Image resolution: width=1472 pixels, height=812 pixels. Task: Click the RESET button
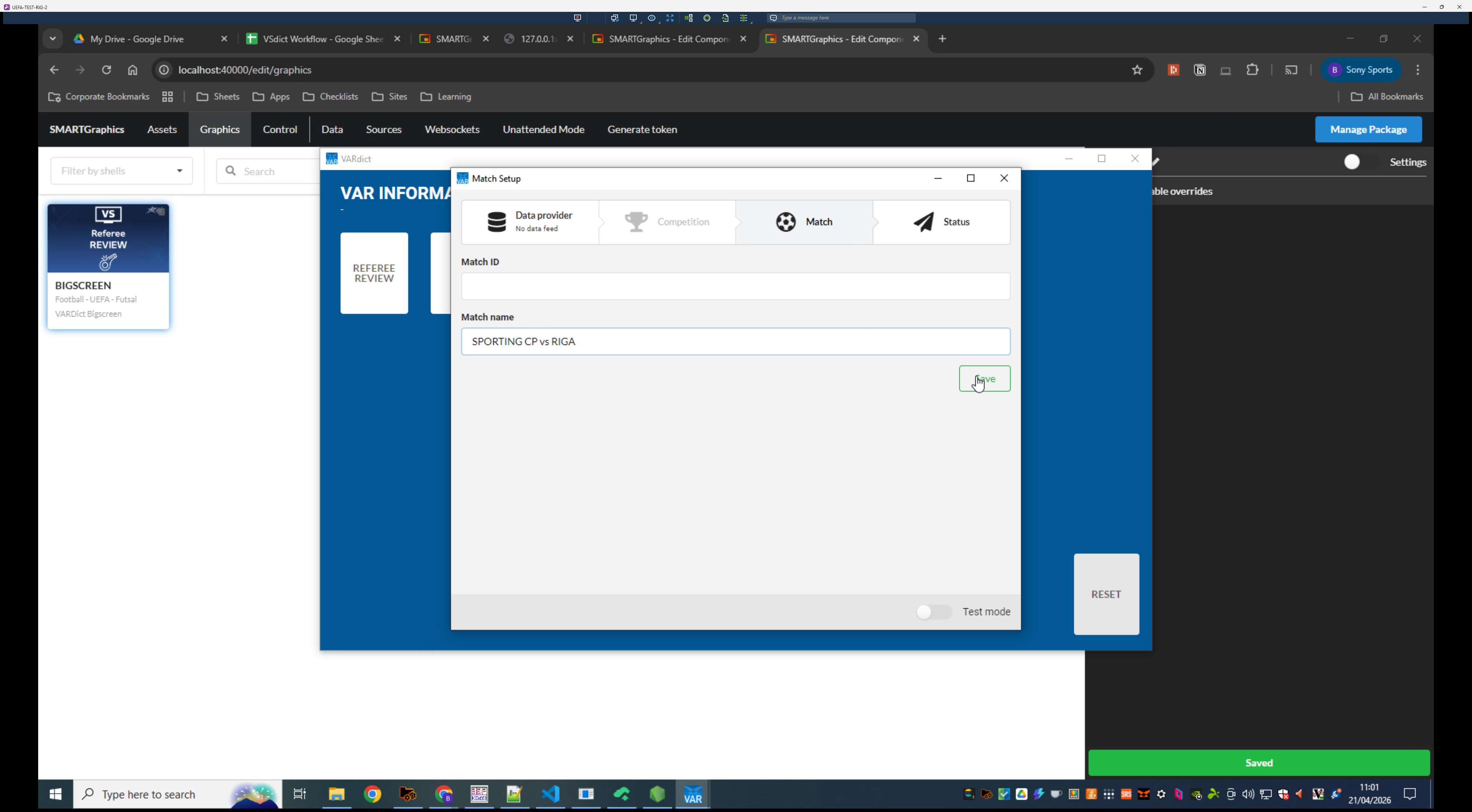(1106, 594)
